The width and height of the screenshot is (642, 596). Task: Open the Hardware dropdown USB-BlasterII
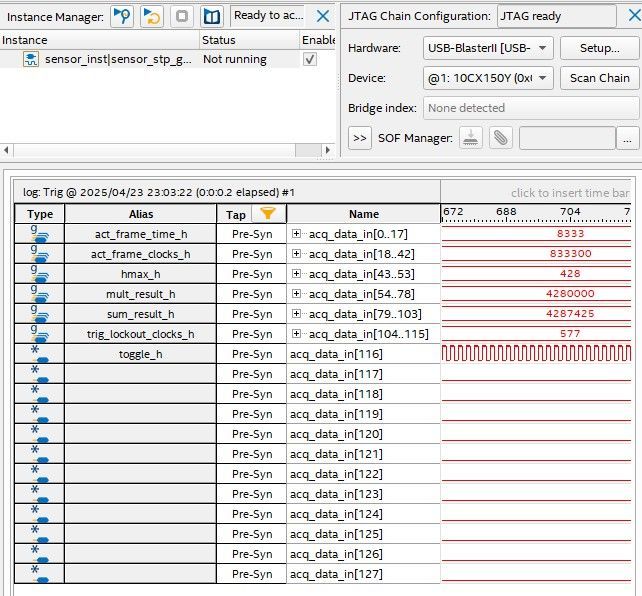point(488,48)
